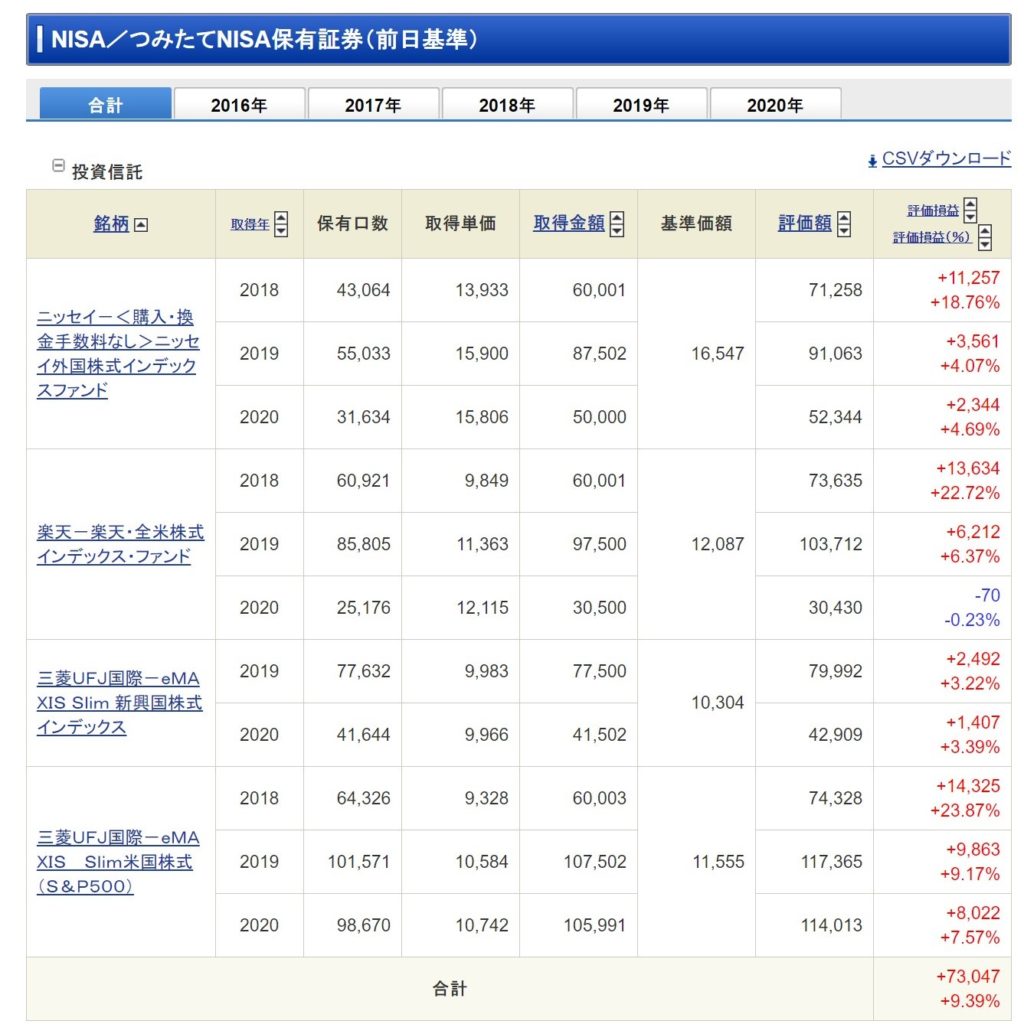1024x1024 pixels.
Task: Open eMAXIS Slim 米国株式 (S&P500) link
Action: point(118,861)
